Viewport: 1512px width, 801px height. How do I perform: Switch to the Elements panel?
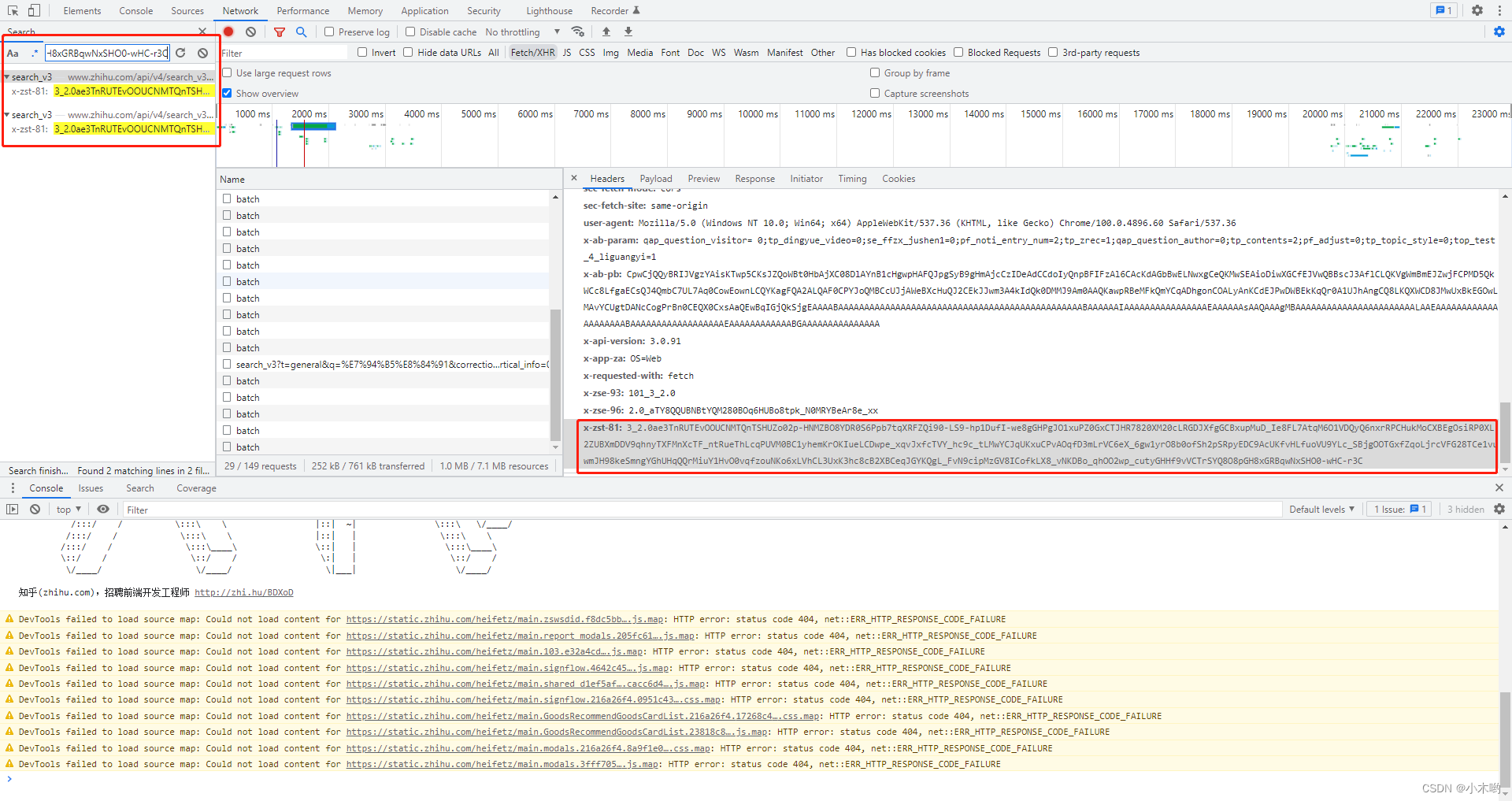[x=82, y=10]
